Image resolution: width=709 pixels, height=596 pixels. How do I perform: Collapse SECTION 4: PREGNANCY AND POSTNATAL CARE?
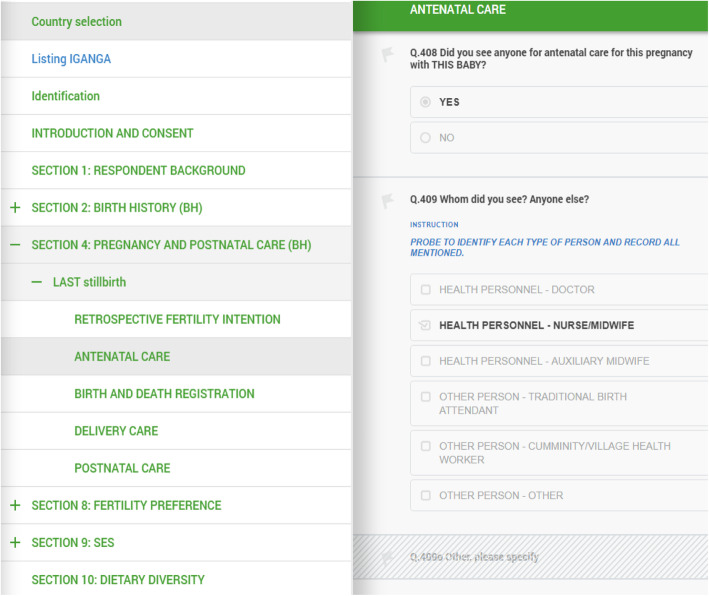15,245
